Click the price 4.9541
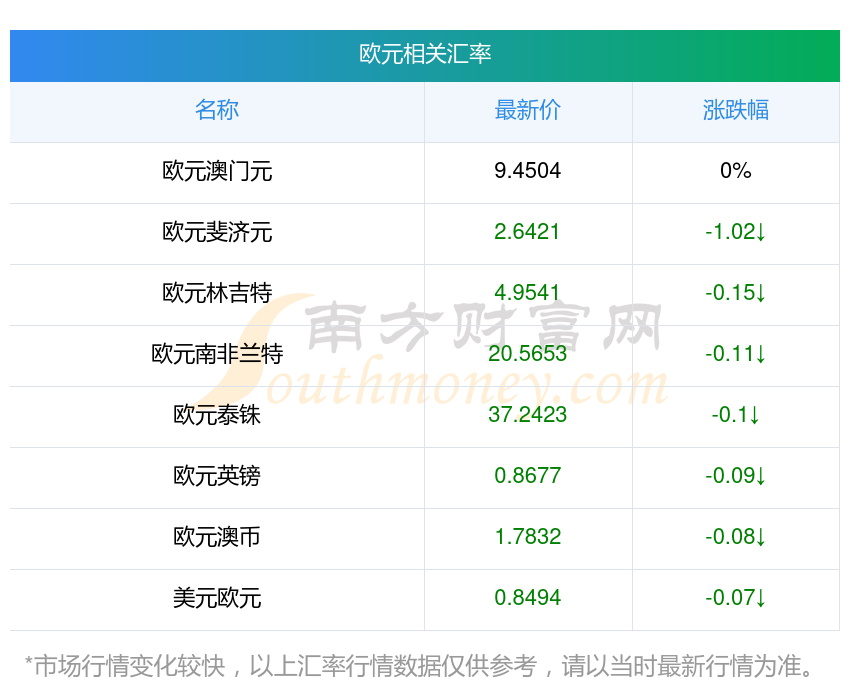 point(527,293)
